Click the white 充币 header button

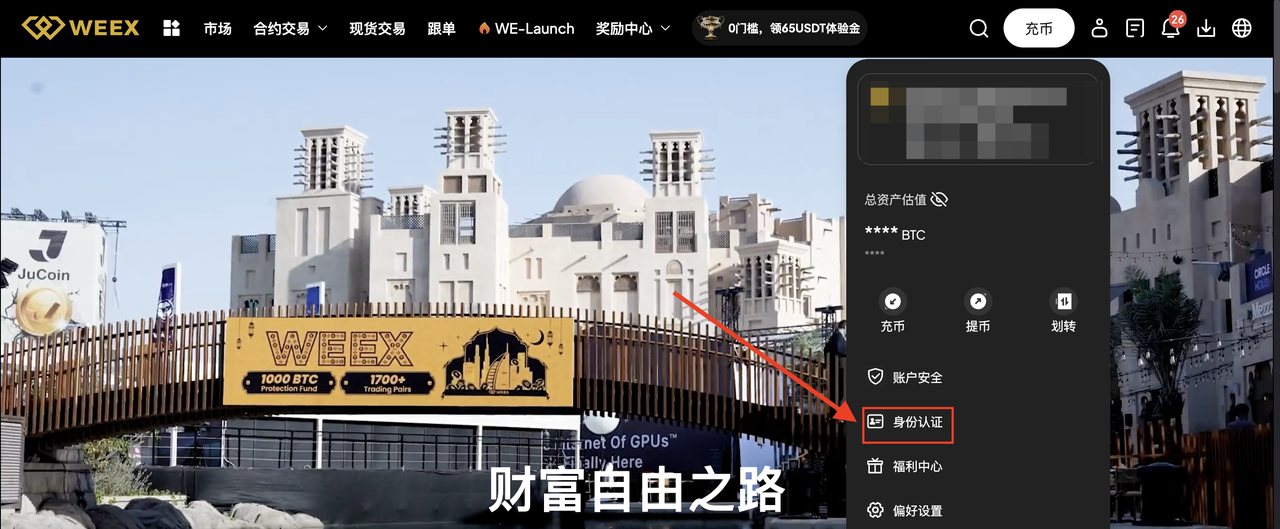pyautogui.click(x=1038, y=28)
